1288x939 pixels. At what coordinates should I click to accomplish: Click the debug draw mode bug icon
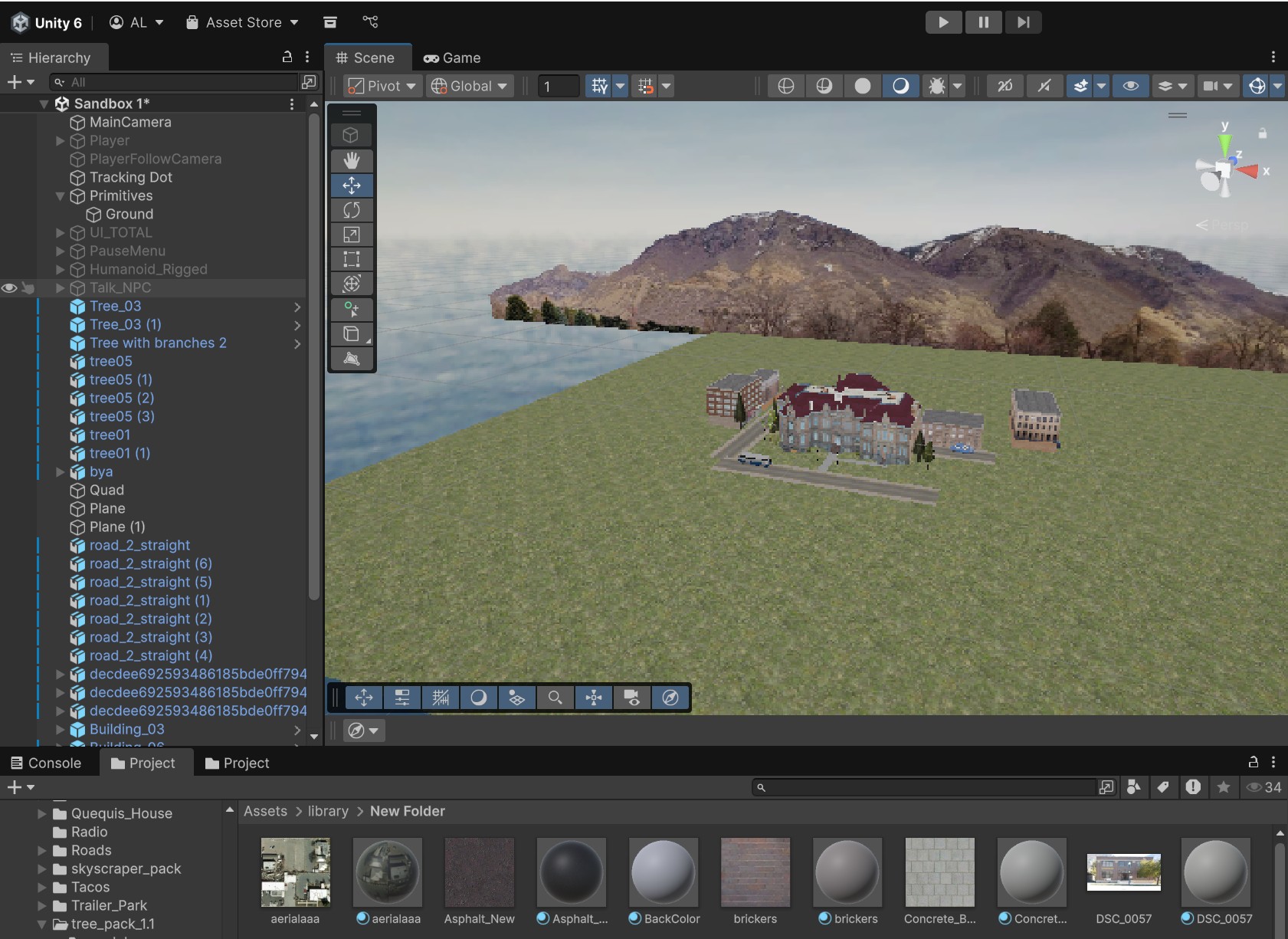tap(936, 86)
